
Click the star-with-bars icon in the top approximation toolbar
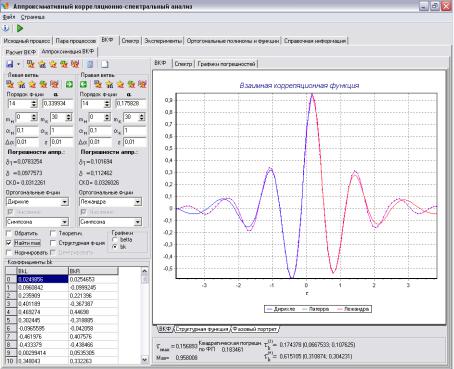click(x=42, y=64)
